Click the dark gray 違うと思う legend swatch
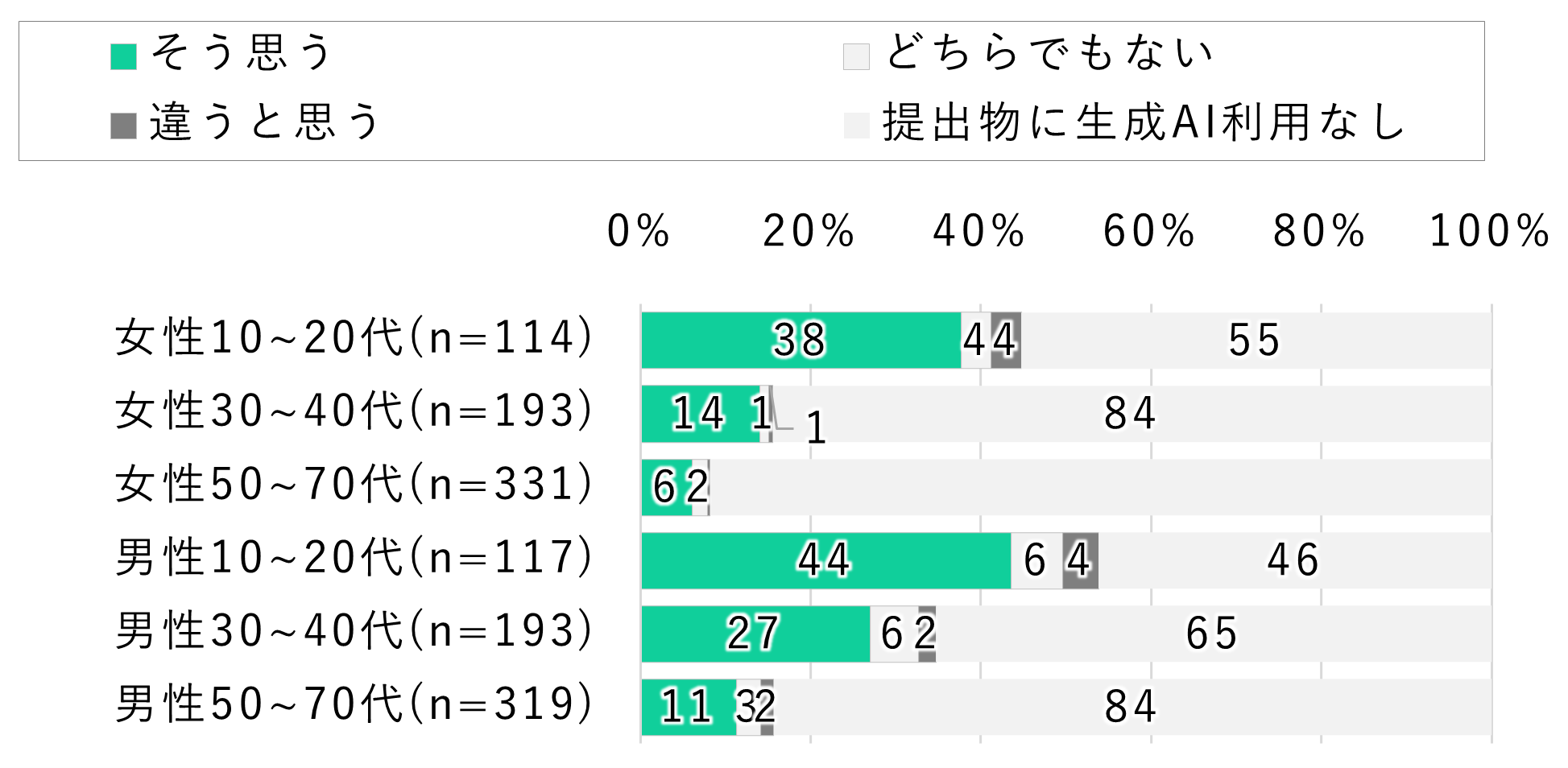Viewport: 1568px width, 768px height. 123,126
